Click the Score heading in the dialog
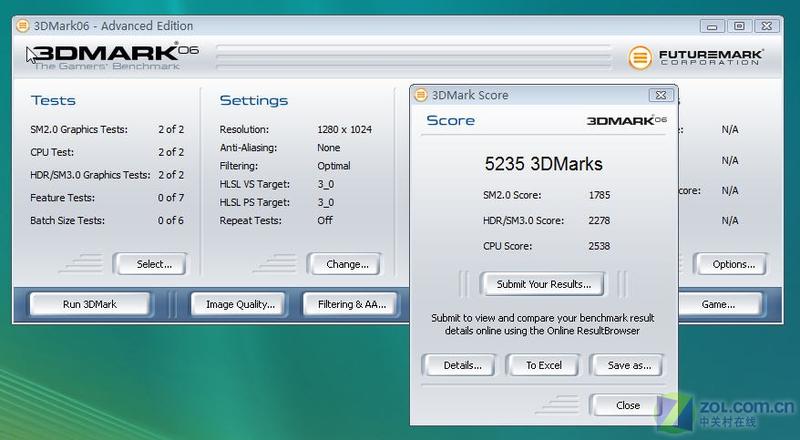800x440 pixels. click(451, 120)
